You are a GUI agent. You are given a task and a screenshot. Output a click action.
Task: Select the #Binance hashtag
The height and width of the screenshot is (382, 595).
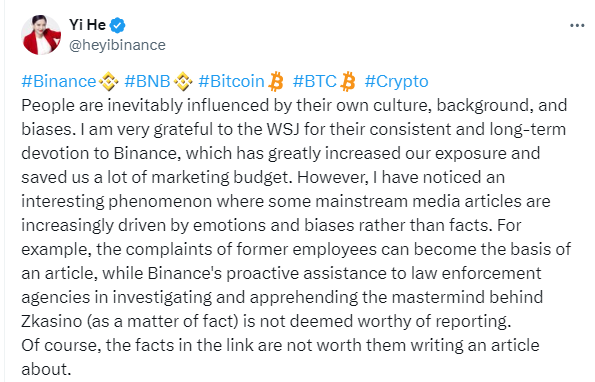coord(59,81)
